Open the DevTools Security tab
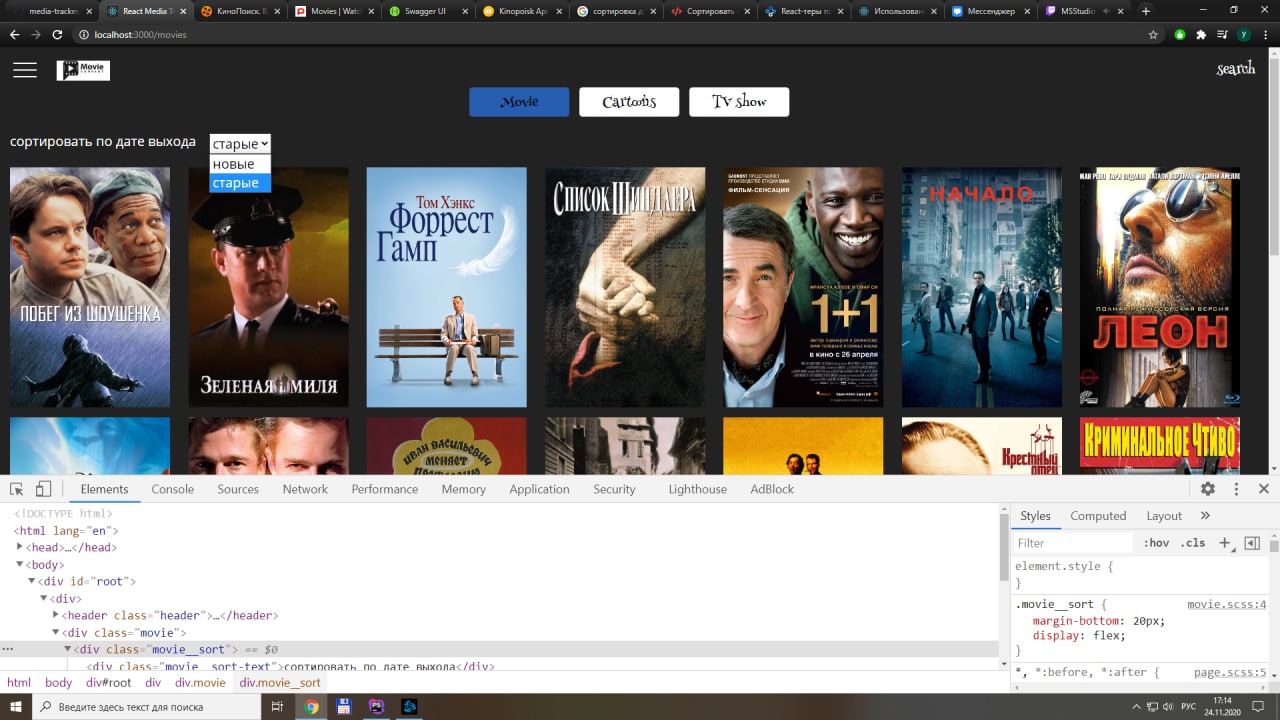 pos(614,489)
